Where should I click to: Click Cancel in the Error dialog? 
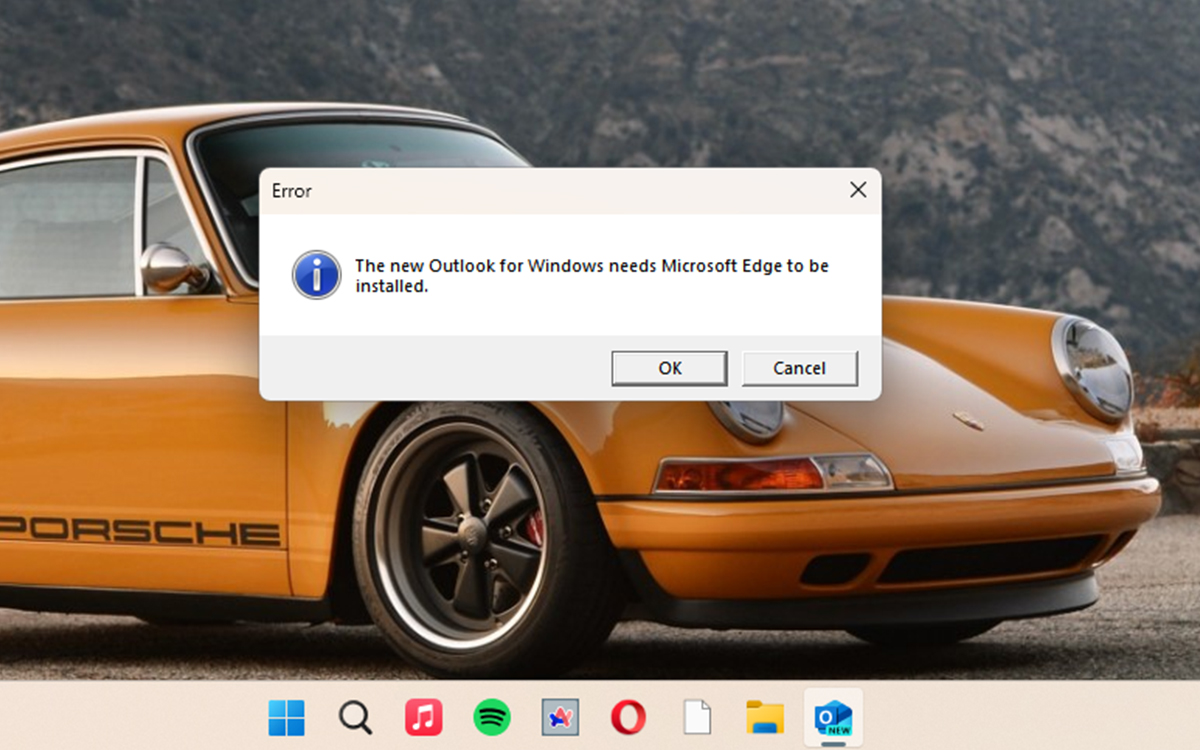pos(799,368)
